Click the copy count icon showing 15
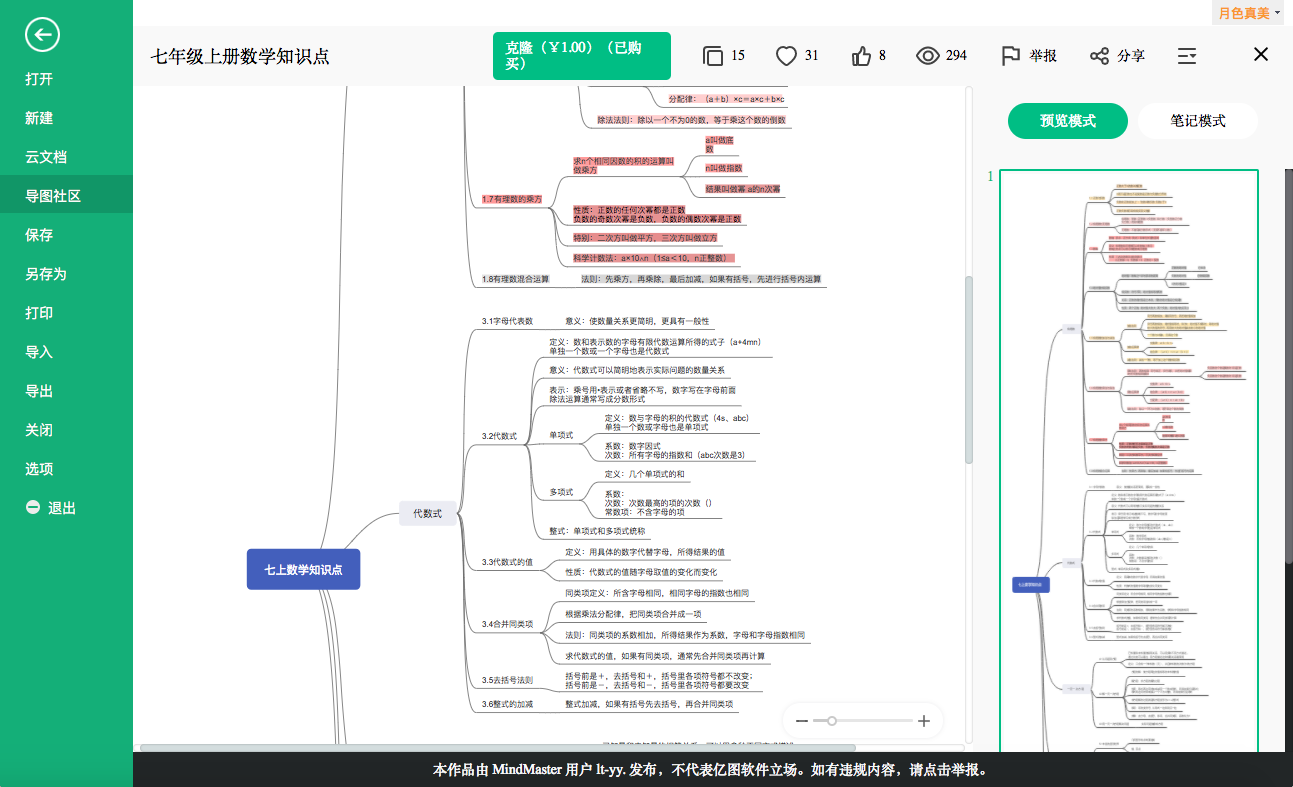The height and width of the screenshot is (787, 1293). [713, 56]
